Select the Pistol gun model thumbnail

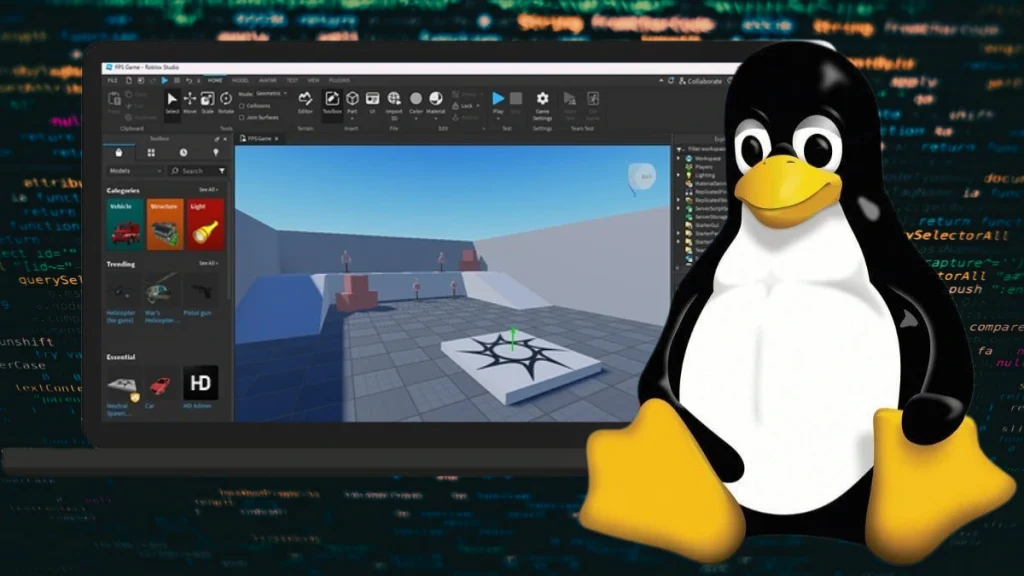click(x=199, y=291)
